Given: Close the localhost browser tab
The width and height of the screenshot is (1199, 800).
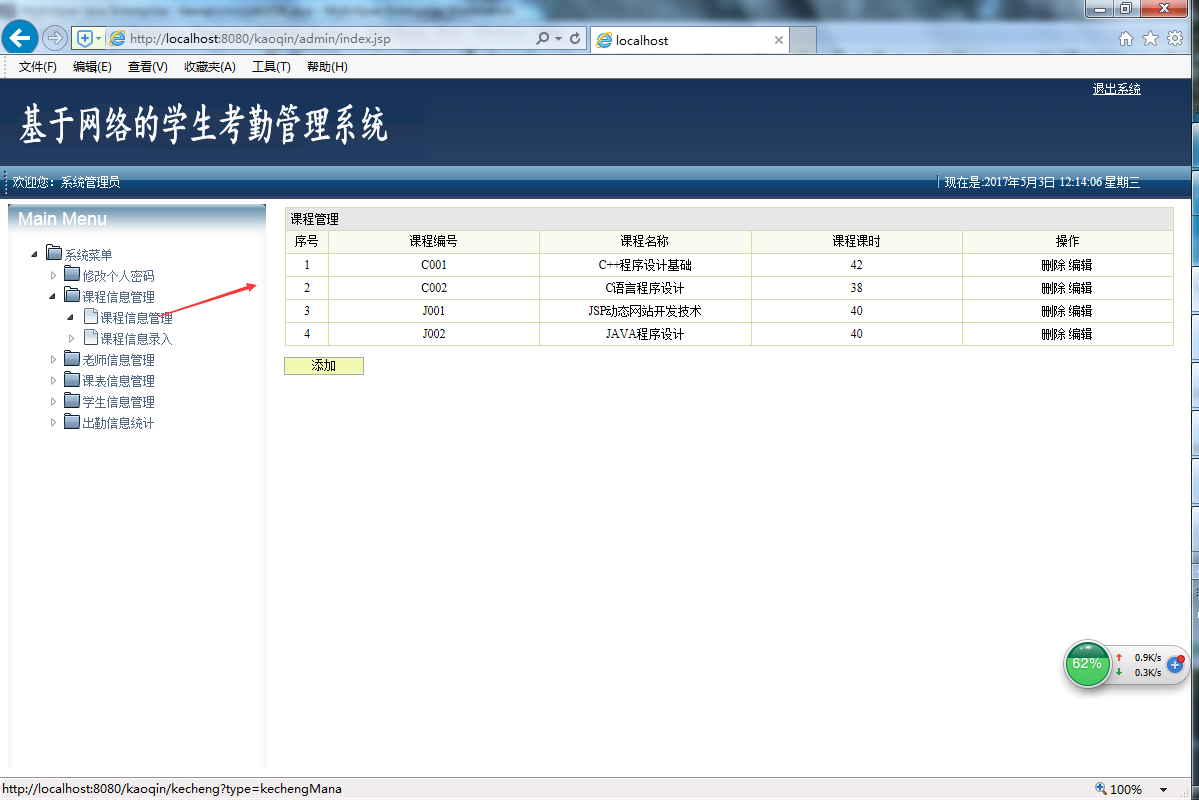Looking at the screenshot, I should click(x=778, y=40).
